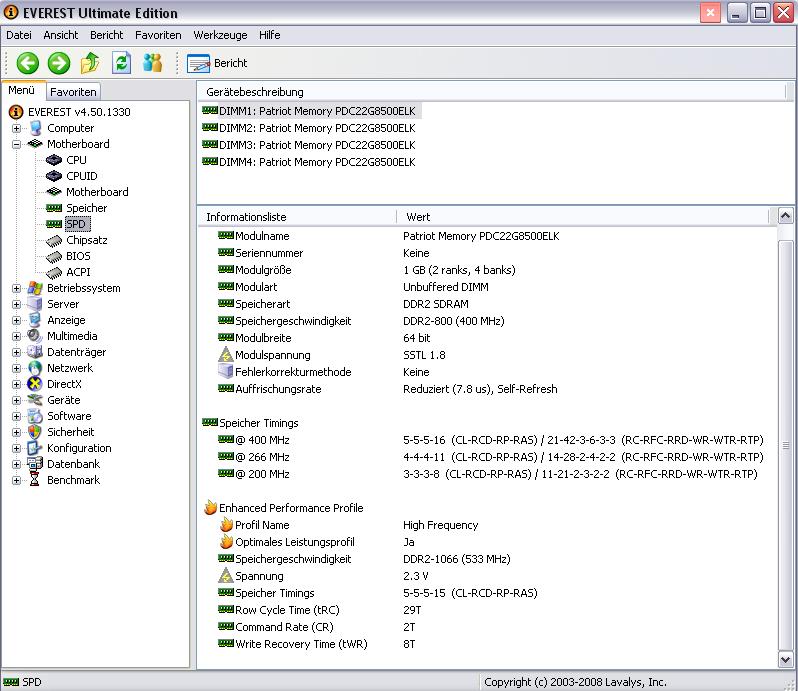Viewport: 798px width, 691px height.
Task: Select the SPD tree item
Action: tap(76, 224)
